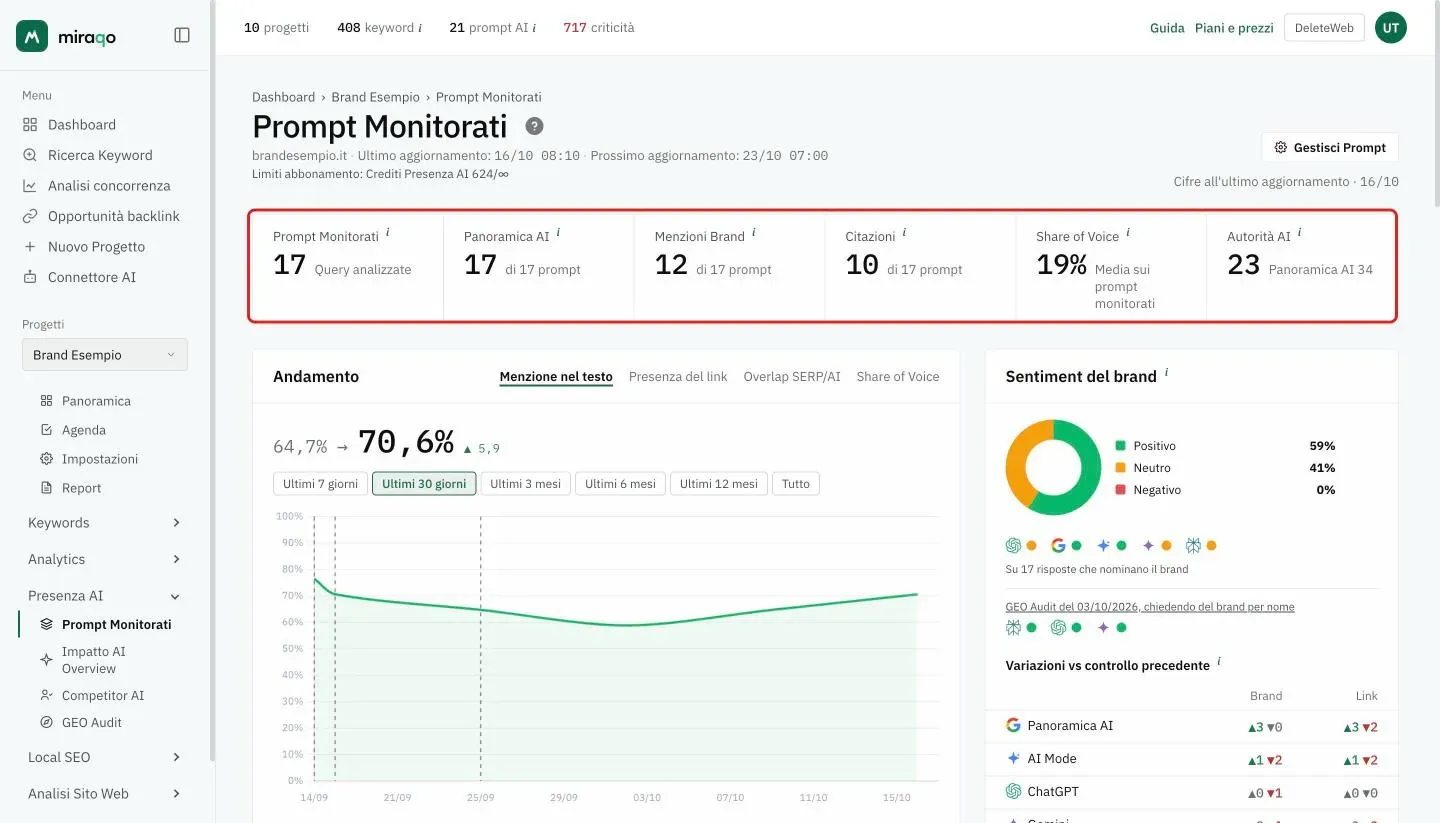The image size is (1440, 823).
Task: Click the Gestisci Prompt button
Action: click(x=1330, y=148)
